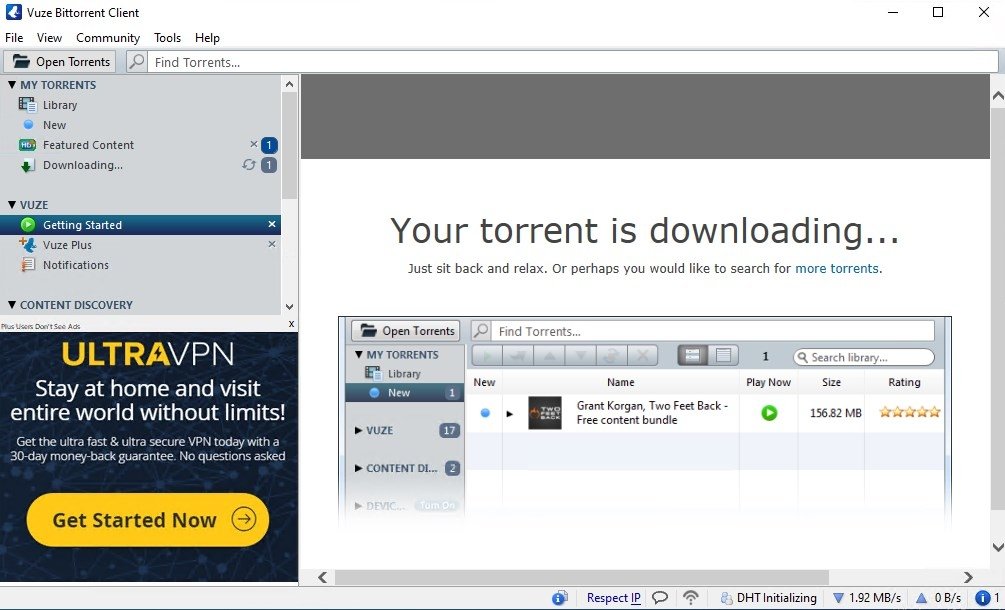Click the Notifications page icon
This screenshot has height=610, width=1005.
(28, 265)
